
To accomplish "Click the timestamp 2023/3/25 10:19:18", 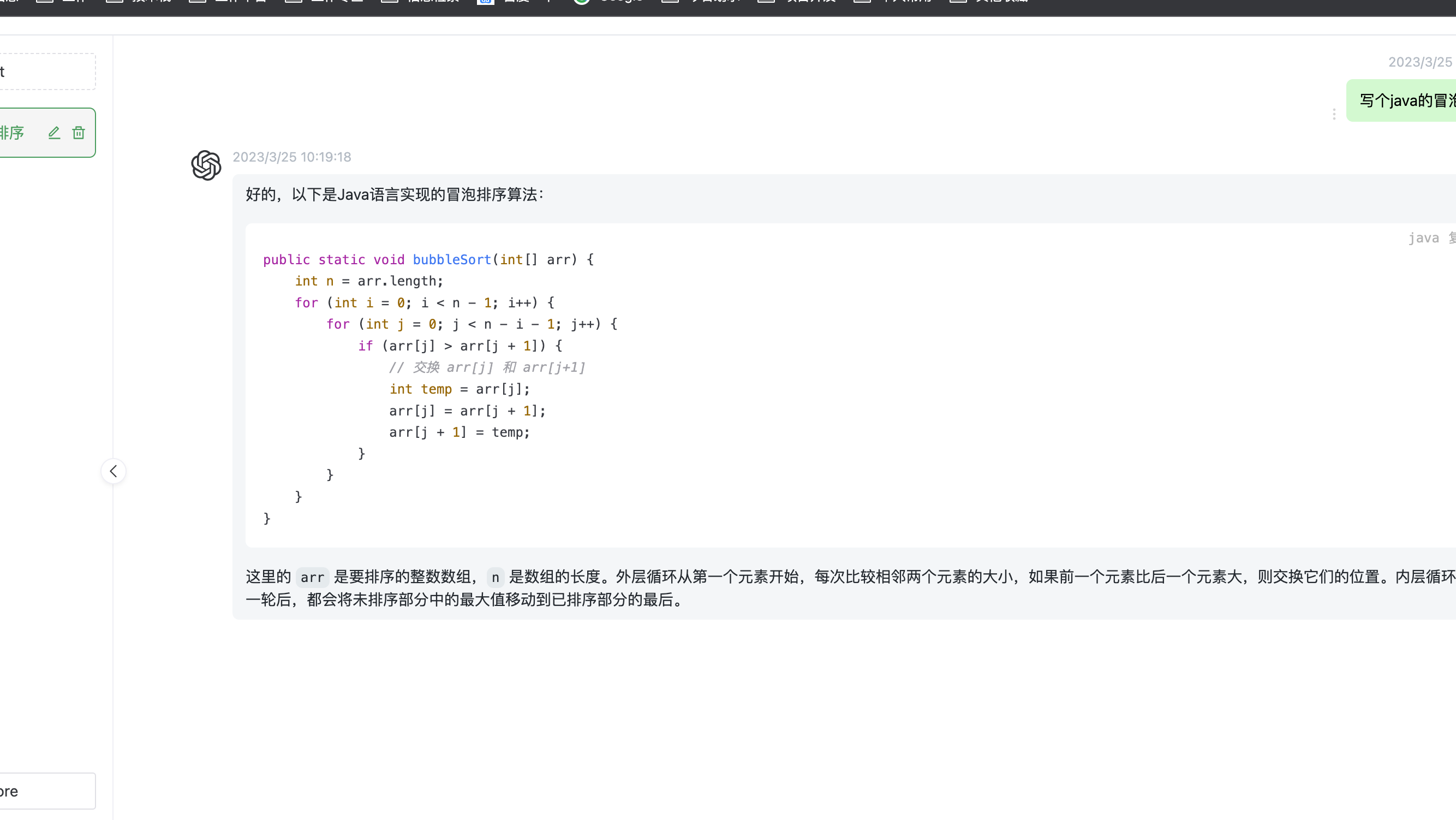I will (291, 157).
